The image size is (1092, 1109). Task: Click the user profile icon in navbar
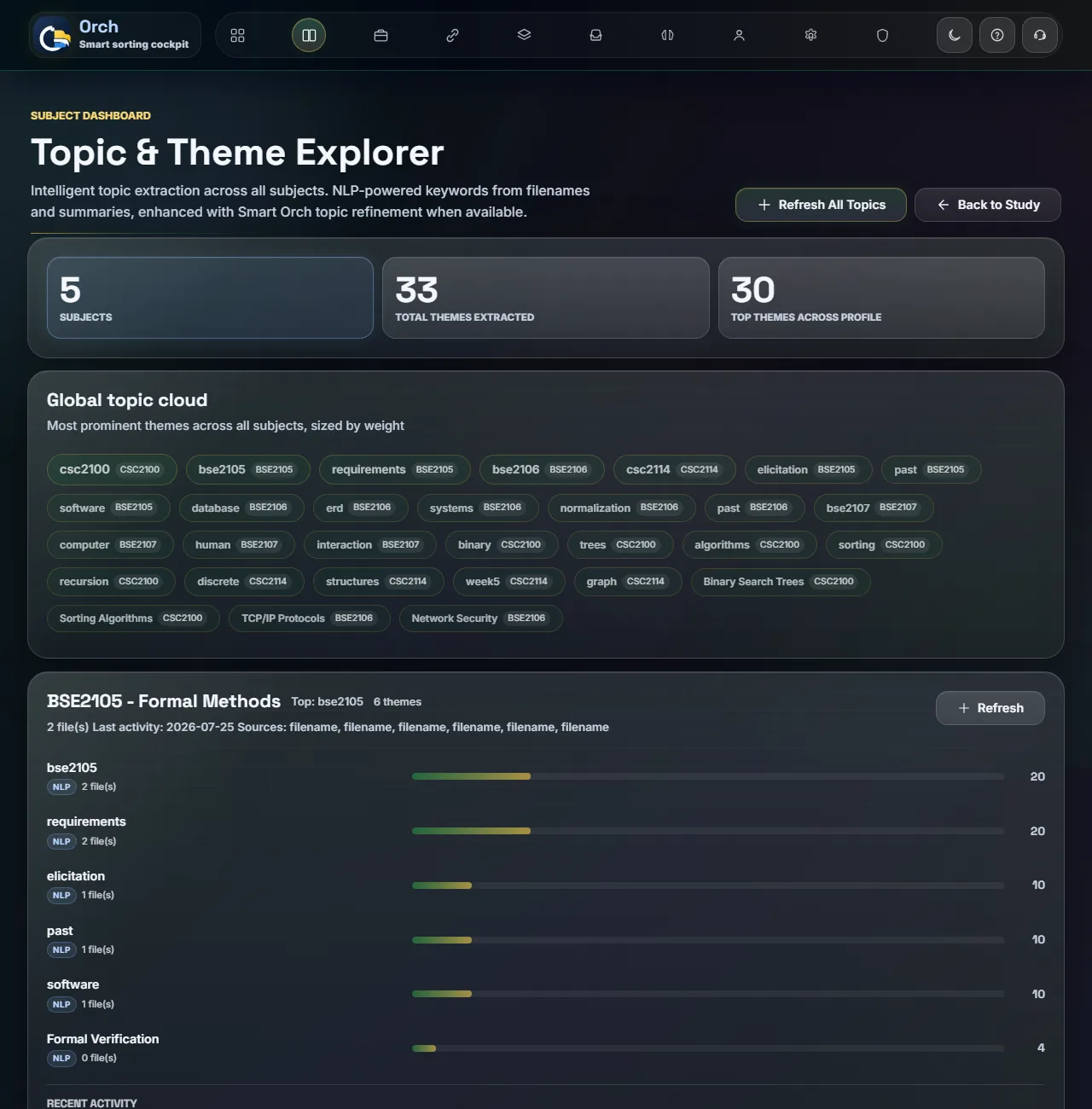(x=739, y=35)
